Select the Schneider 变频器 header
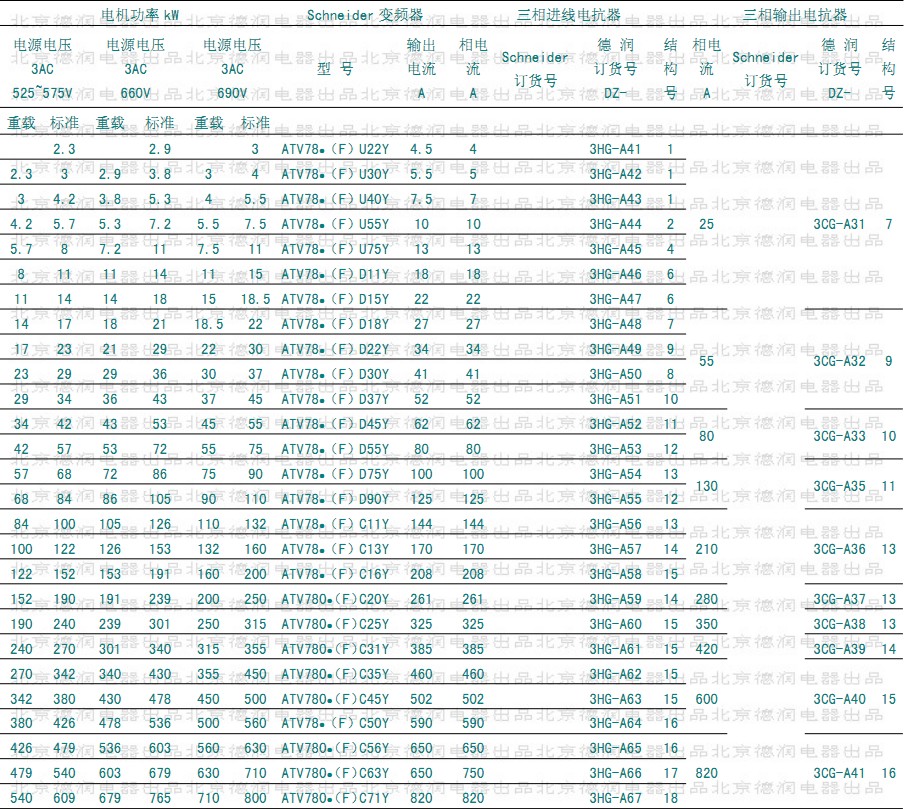904x809 pixels. [x=364, y=15]
